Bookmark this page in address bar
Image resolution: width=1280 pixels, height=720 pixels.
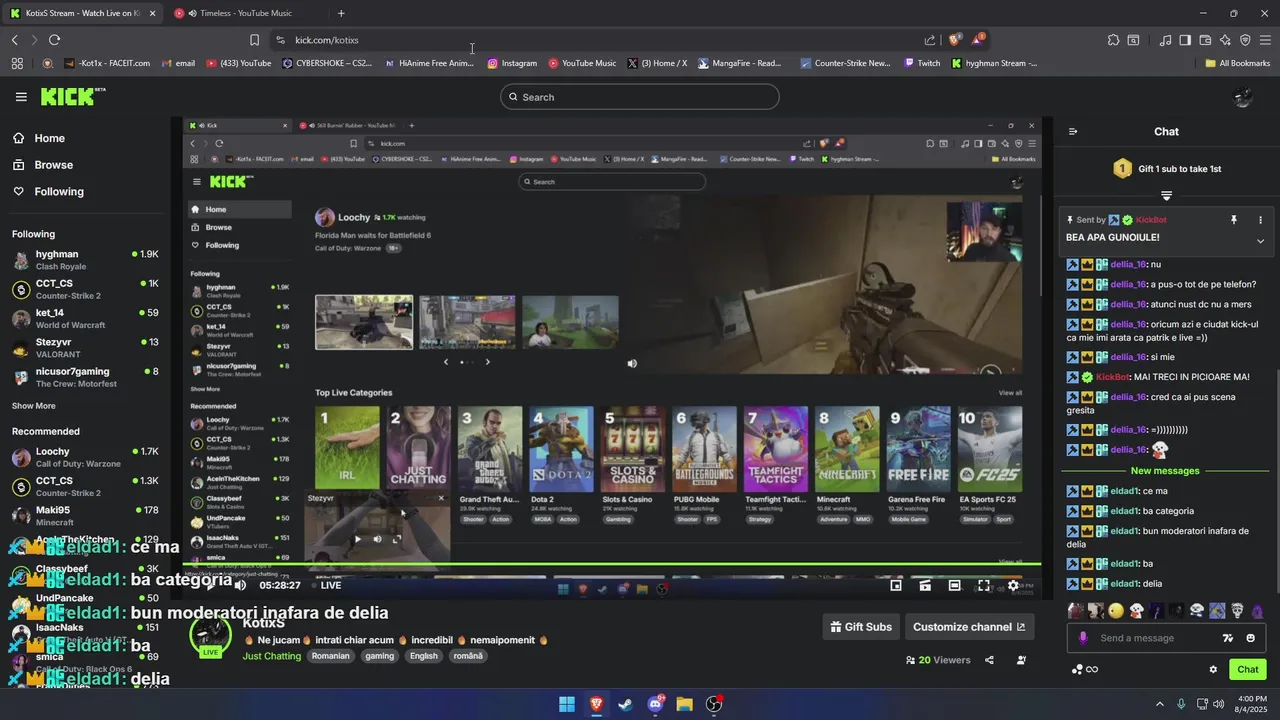coord(254,40)
